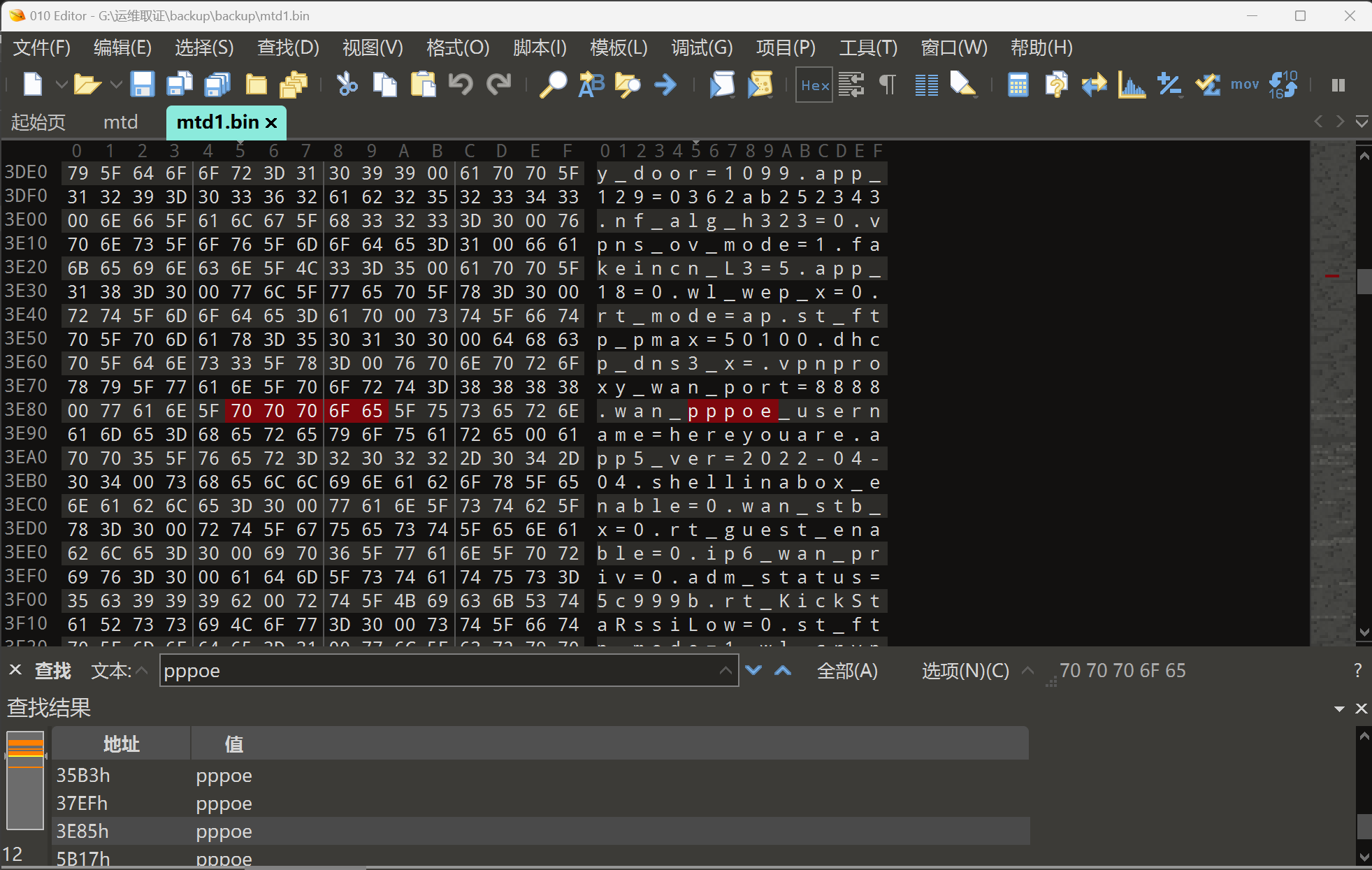Toggle the column view mode icon
The width and height of the screenshot is (1372, 870).
click(x=926, y=85)
